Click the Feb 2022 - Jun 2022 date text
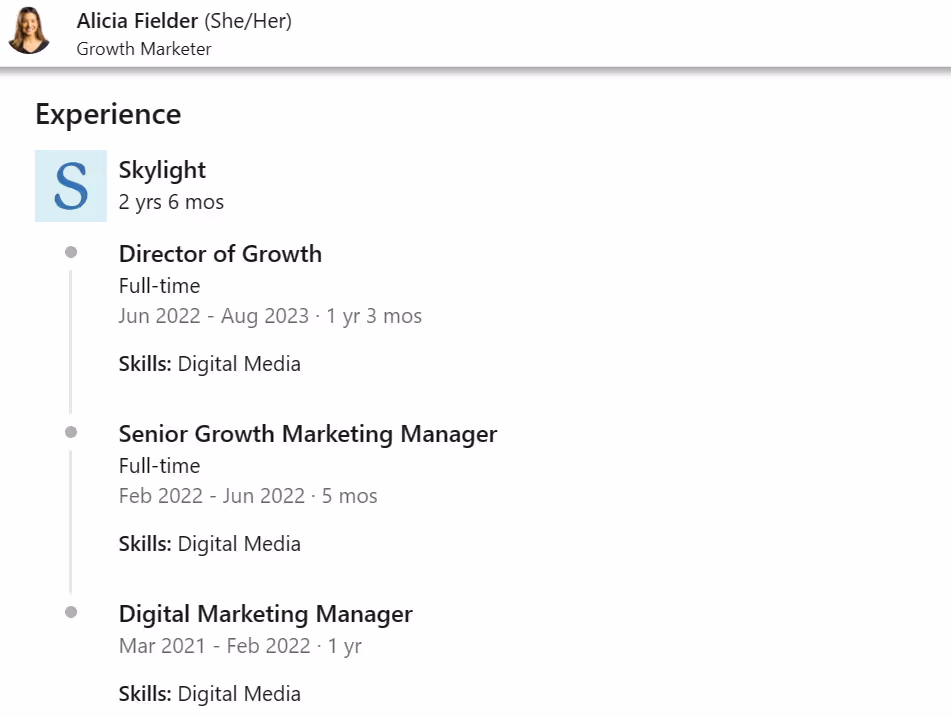951x716 pixels. [212, 495]
